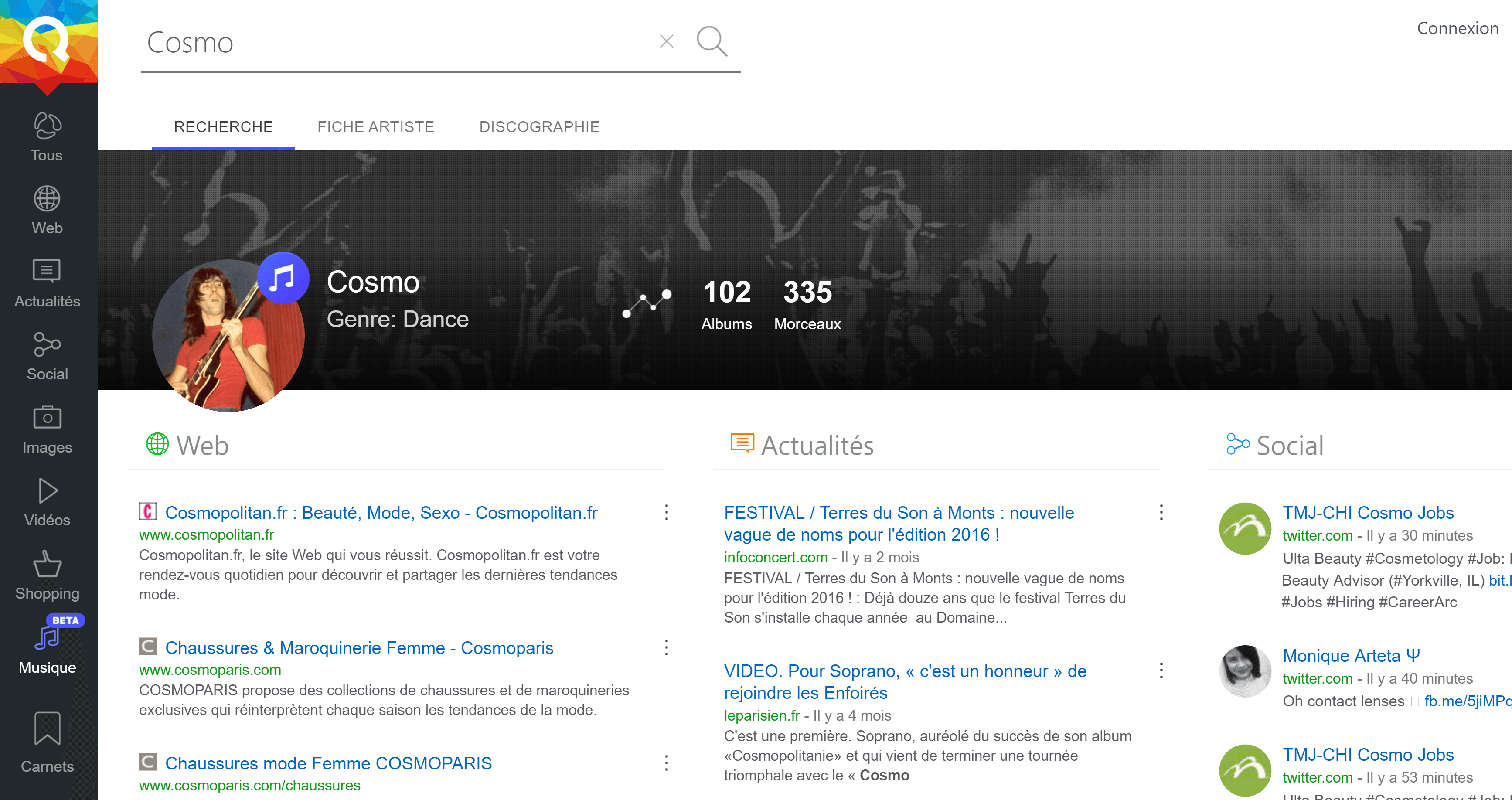This screenshot has height=800, width=1512.
Task: Open VIDEO. Pour Soprano article link
Action: pyautogui.click(x=905, y=681)
